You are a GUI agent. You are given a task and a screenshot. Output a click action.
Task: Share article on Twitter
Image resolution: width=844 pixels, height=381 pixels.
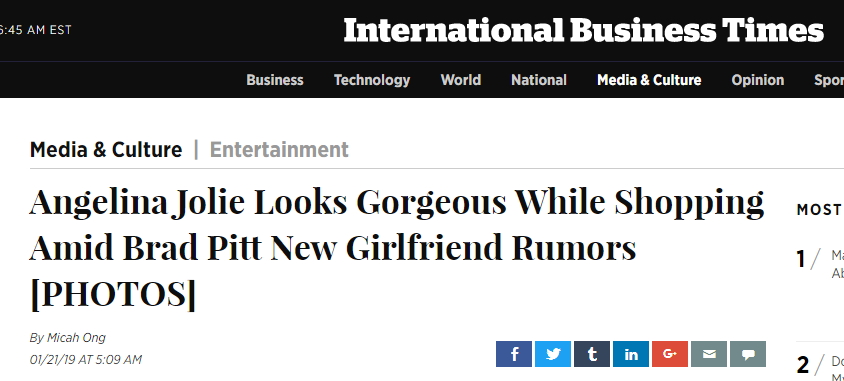coord(553,354)
